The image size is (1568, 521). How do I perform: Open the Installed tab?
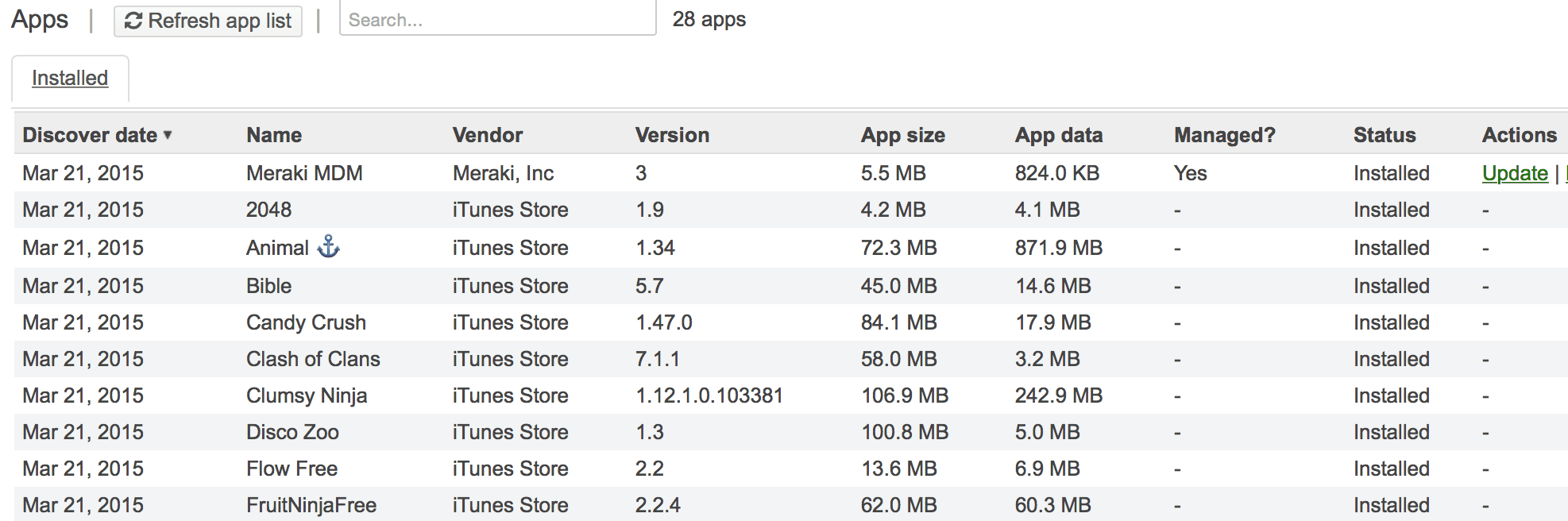point(70,78)
